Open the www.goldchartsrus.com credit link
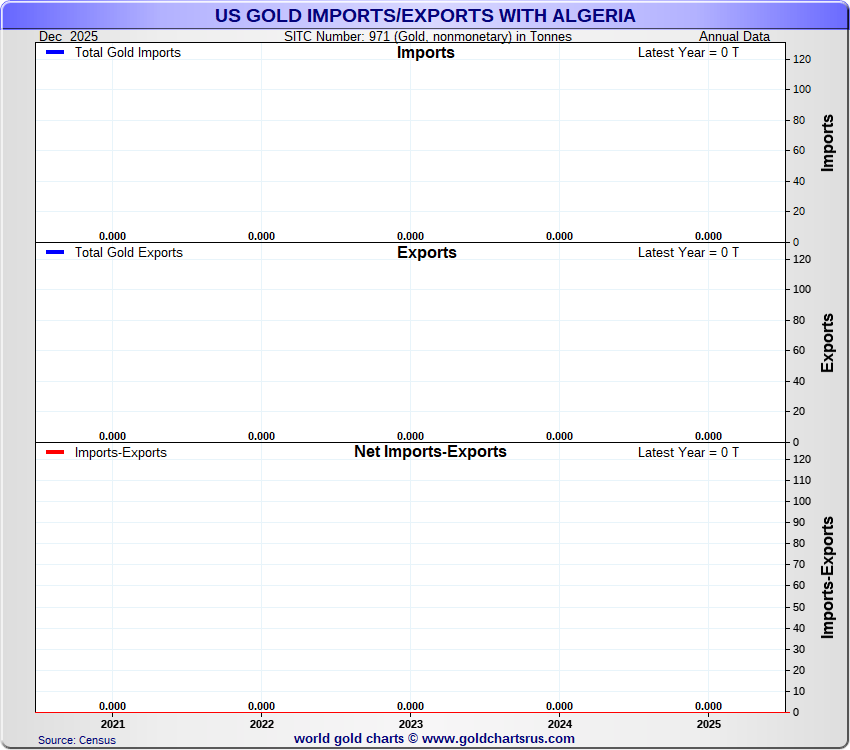850x750 pixels. (498, 739)
